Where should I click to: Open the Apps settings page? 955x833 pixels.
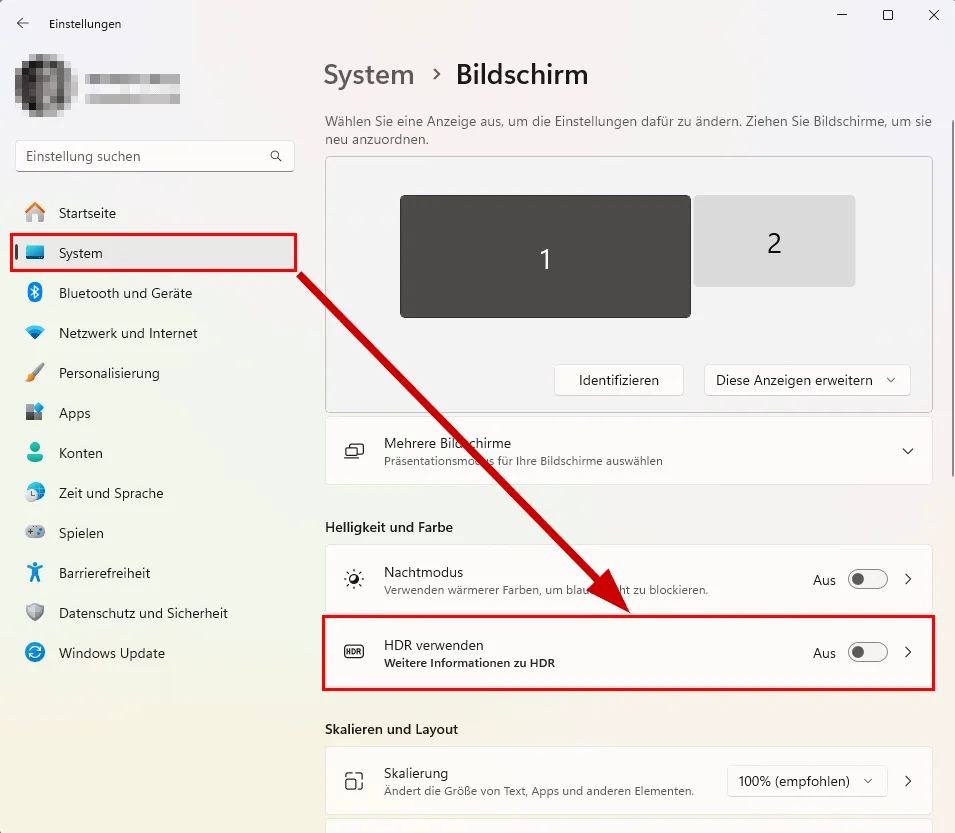(74, 413)
